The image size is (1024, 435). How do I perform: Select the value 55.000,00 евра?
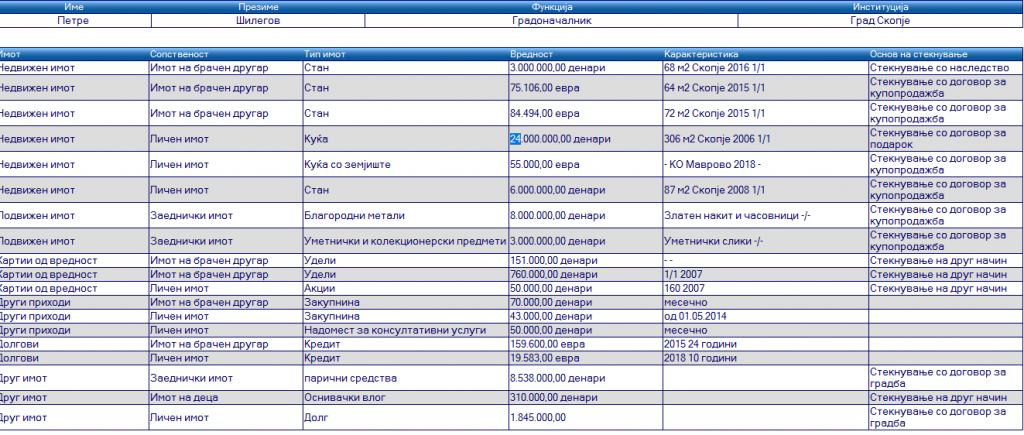586,165
